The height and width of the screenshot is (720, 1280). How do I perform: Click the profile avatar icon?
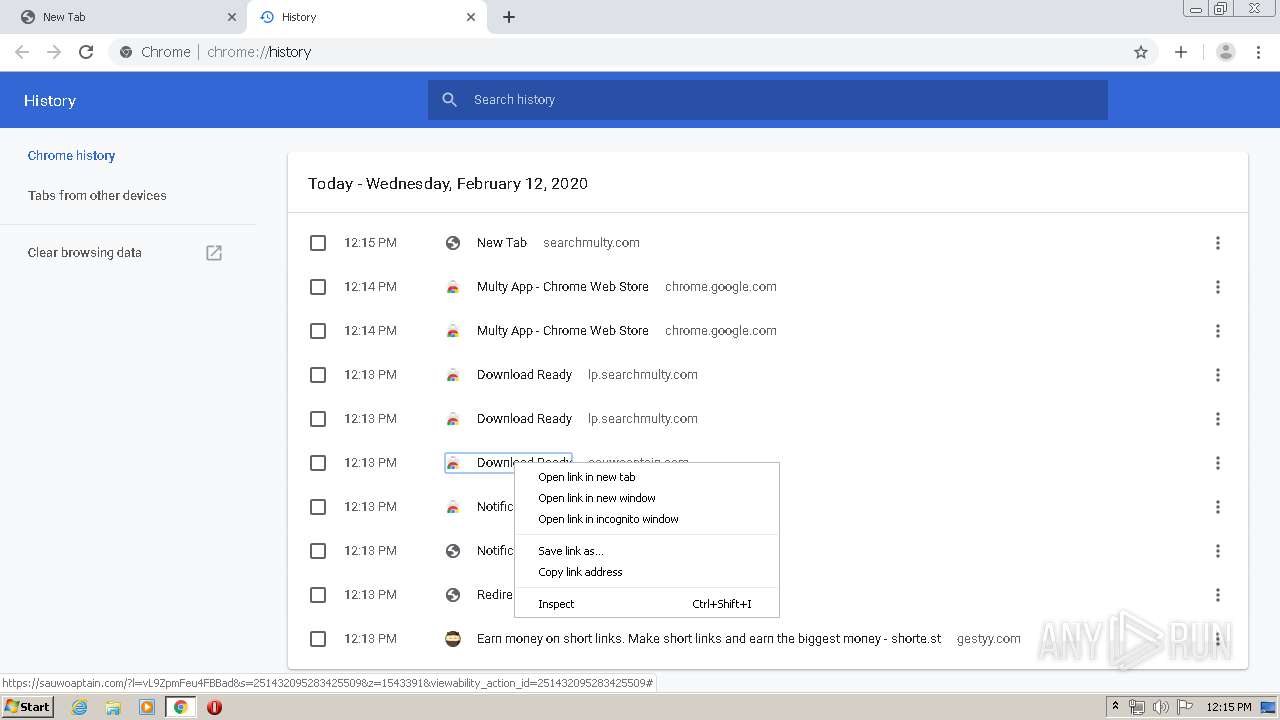1226,52
